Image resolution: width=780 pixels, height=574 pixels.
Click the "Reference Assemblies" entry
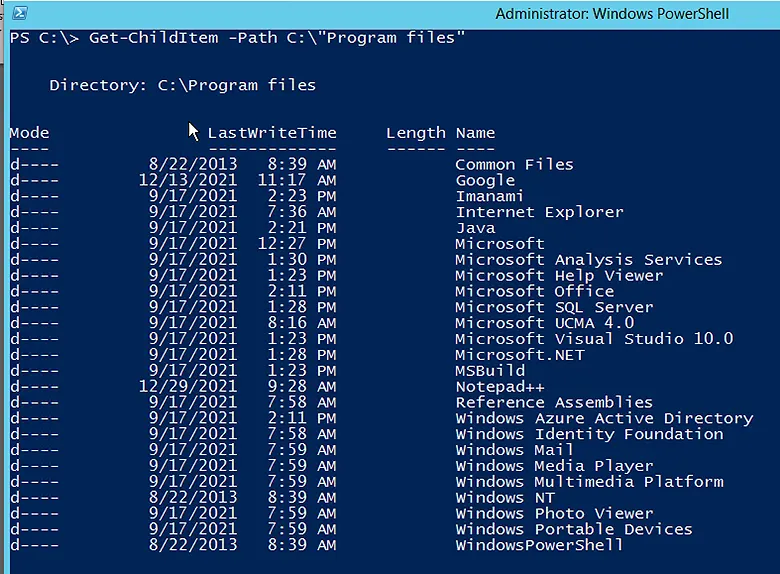click(x=554, y=402)
